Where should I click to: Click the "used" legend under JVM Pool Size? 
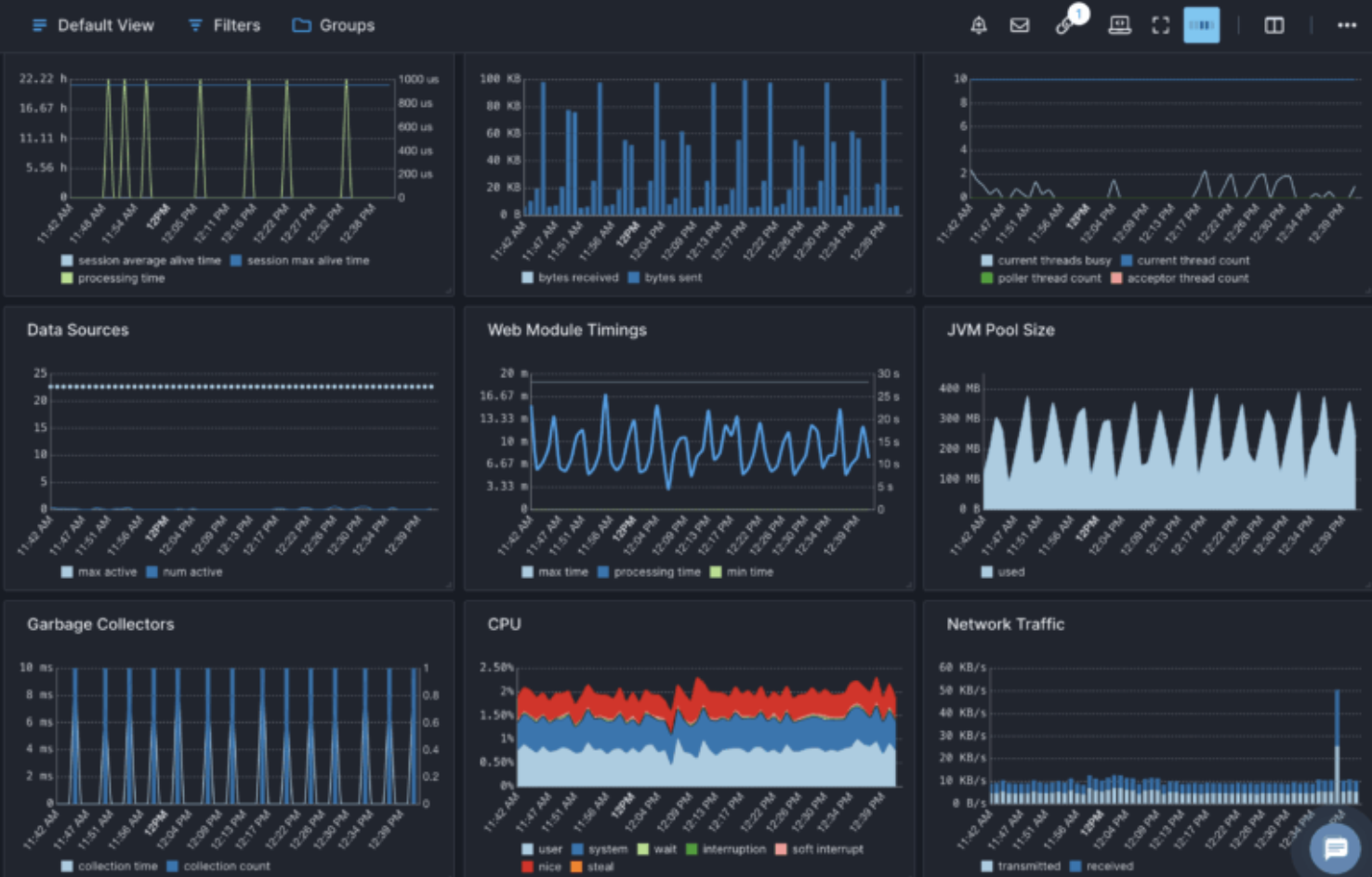pos(1001,571)
